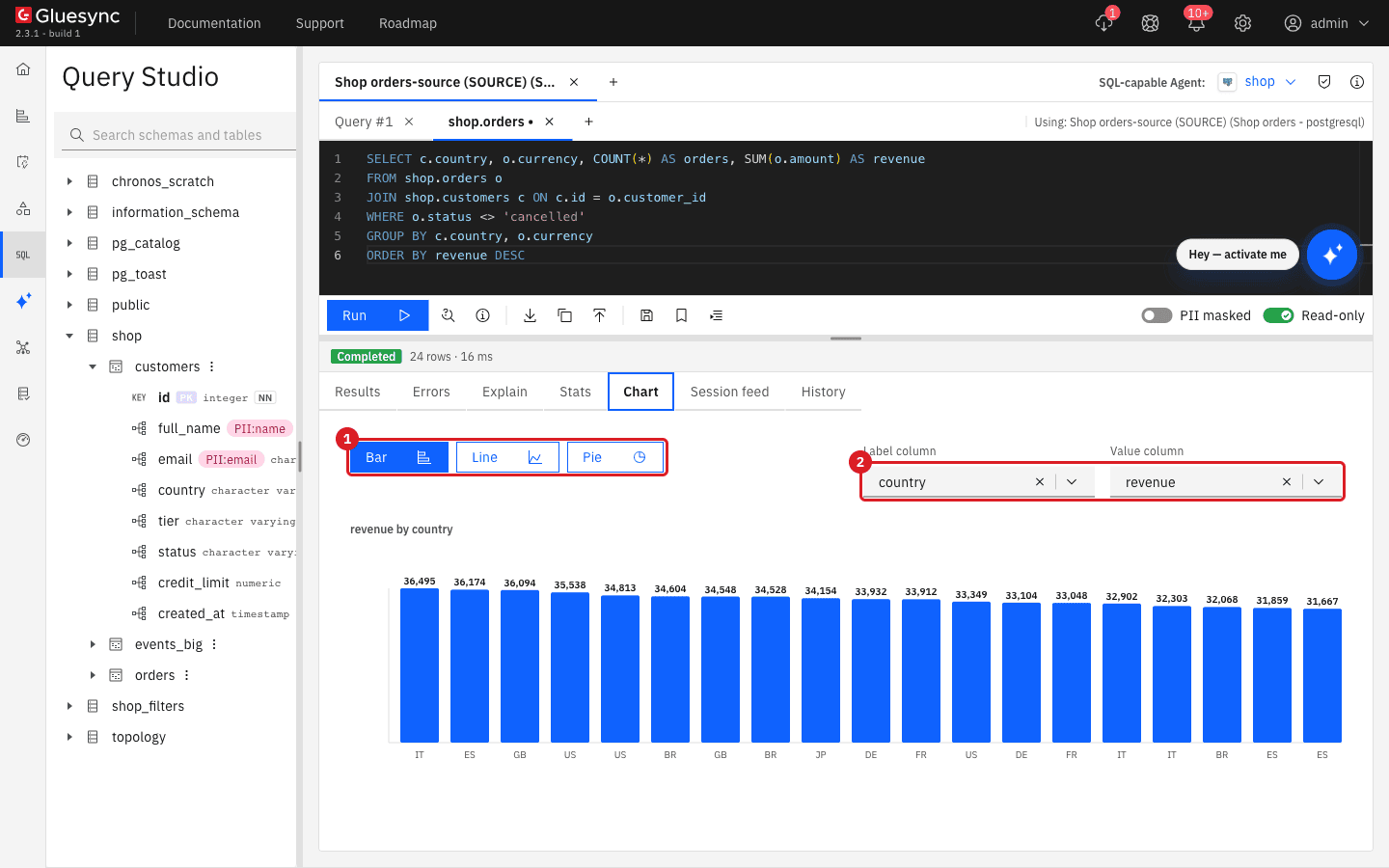Click the copy query icon in the toolbar
This screenshot has height=868, width=1389.
click(x=564, y=315)
